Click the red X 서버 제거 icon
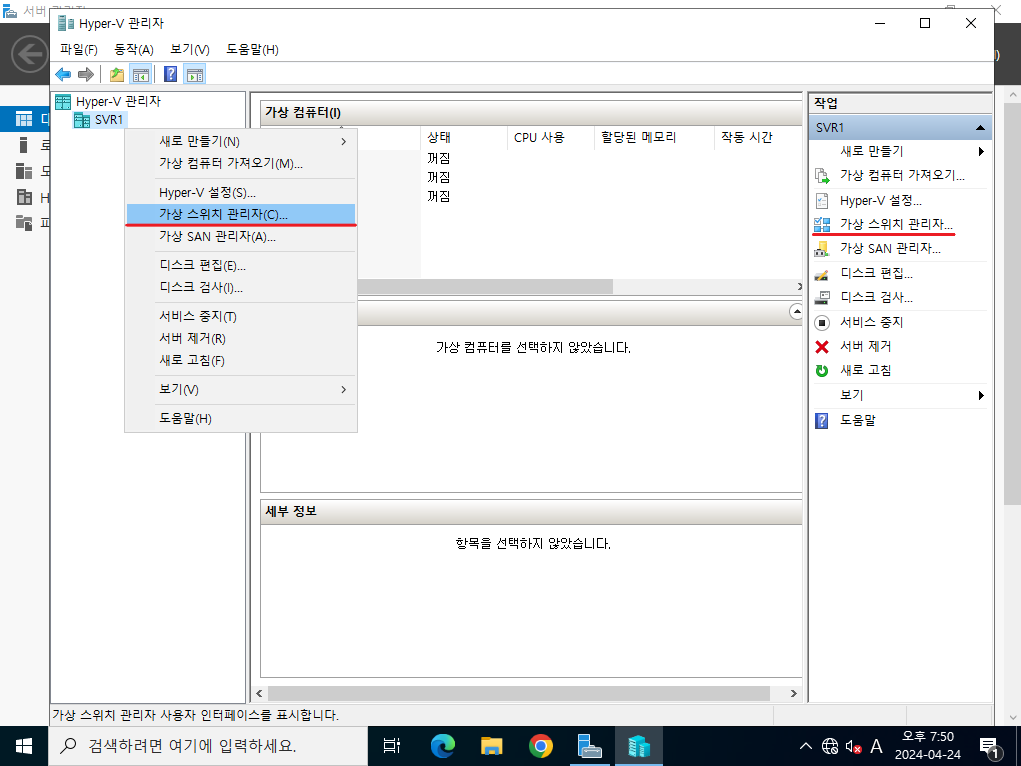Viewport: 1021px width, 766px height. click(822, 347)
